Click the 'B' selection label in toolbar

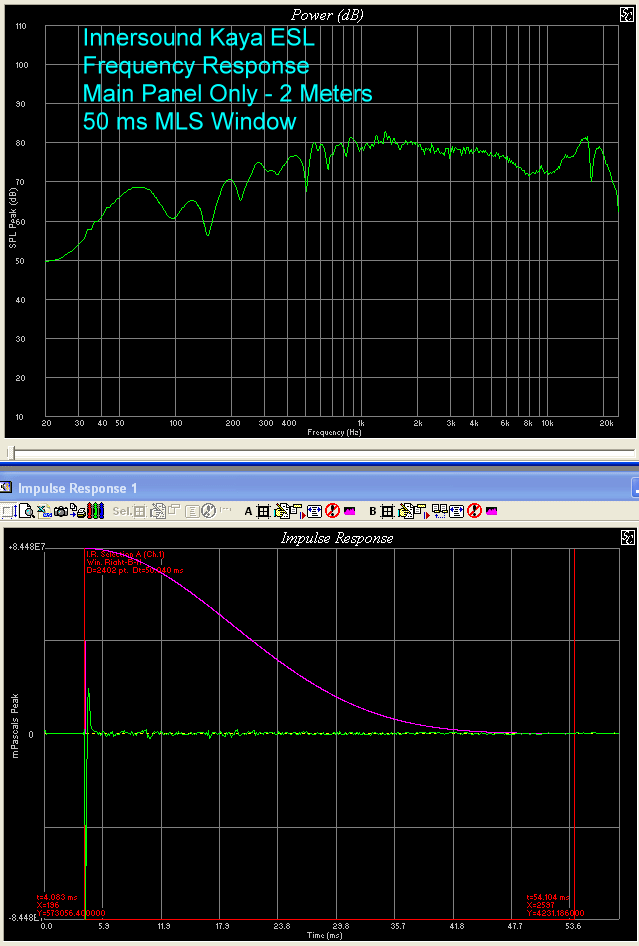coord(373,512)
